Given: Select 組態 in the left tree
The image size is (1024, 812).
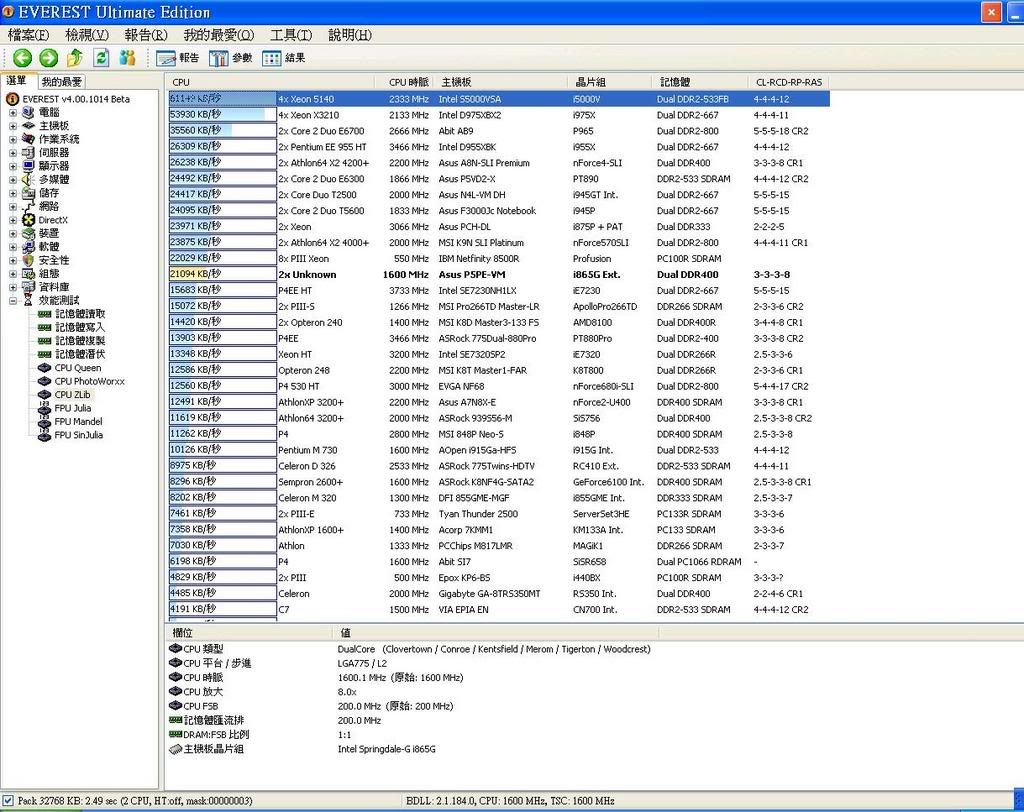Looking at the screenshot, I should point(49,274).
